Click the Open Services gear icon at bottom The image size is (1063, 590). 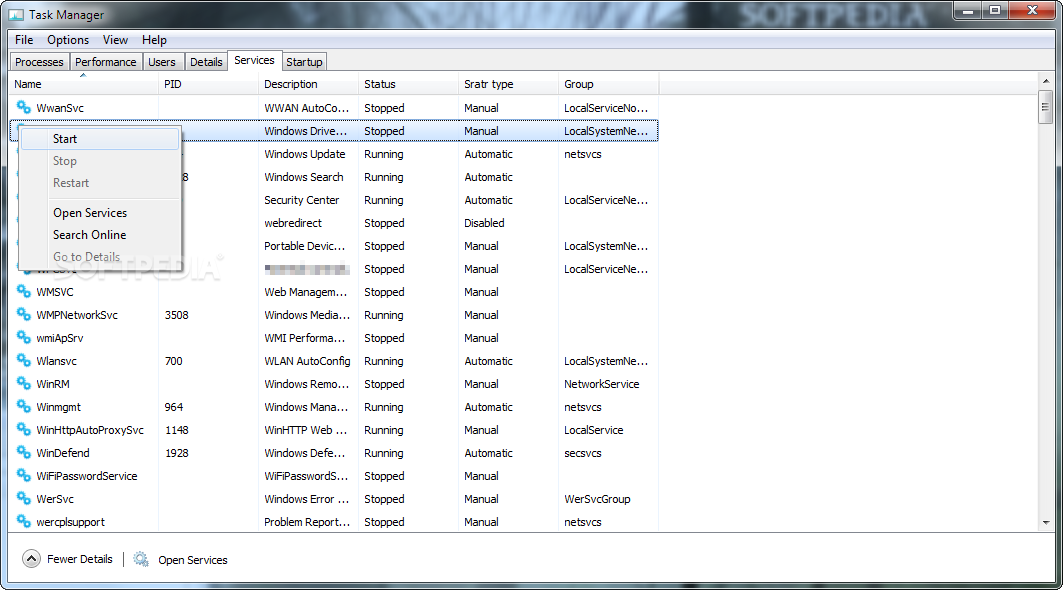click(x=141, y=559)
